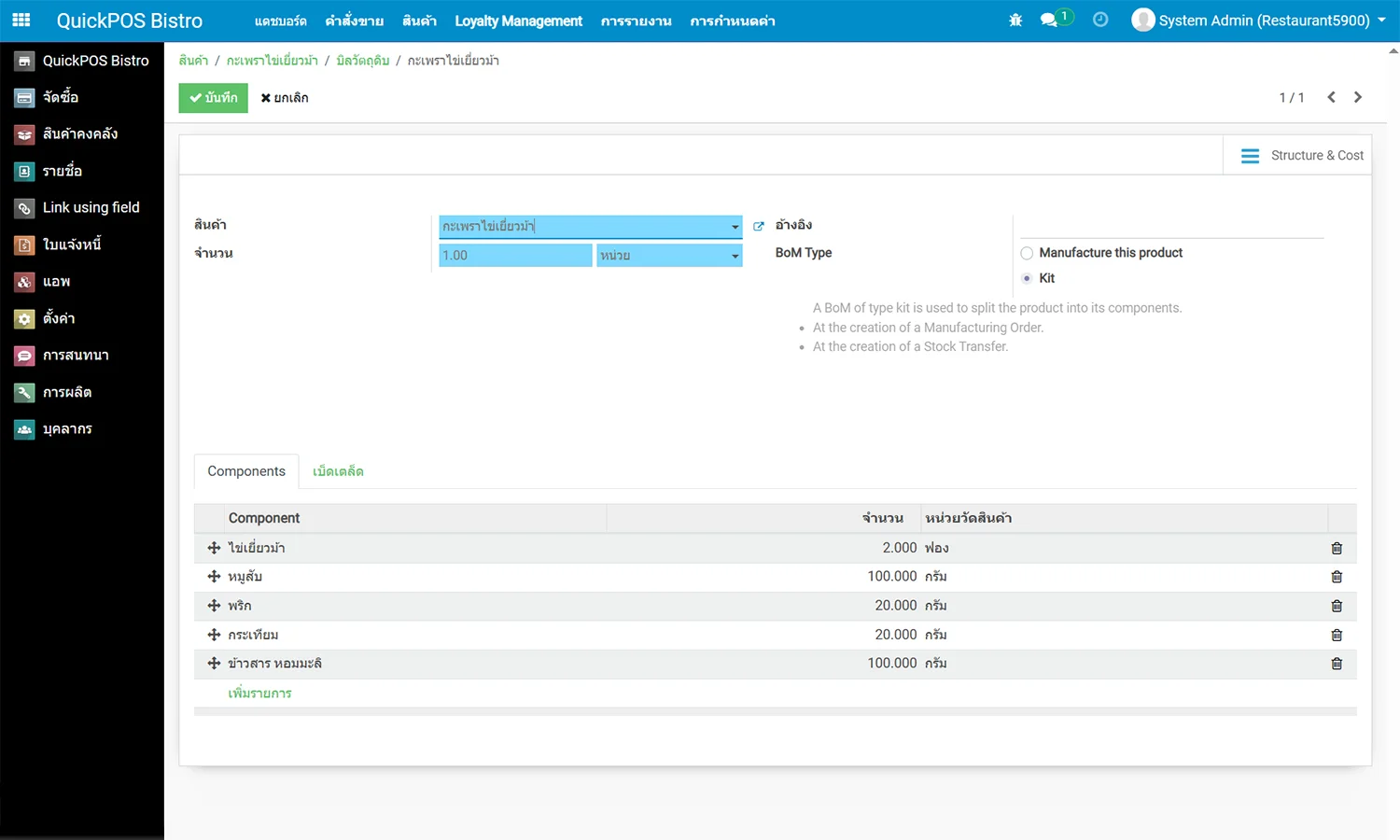Click the เพิ่มรายการ add line link
This screenshot has width=1400, height=840.
259,693
